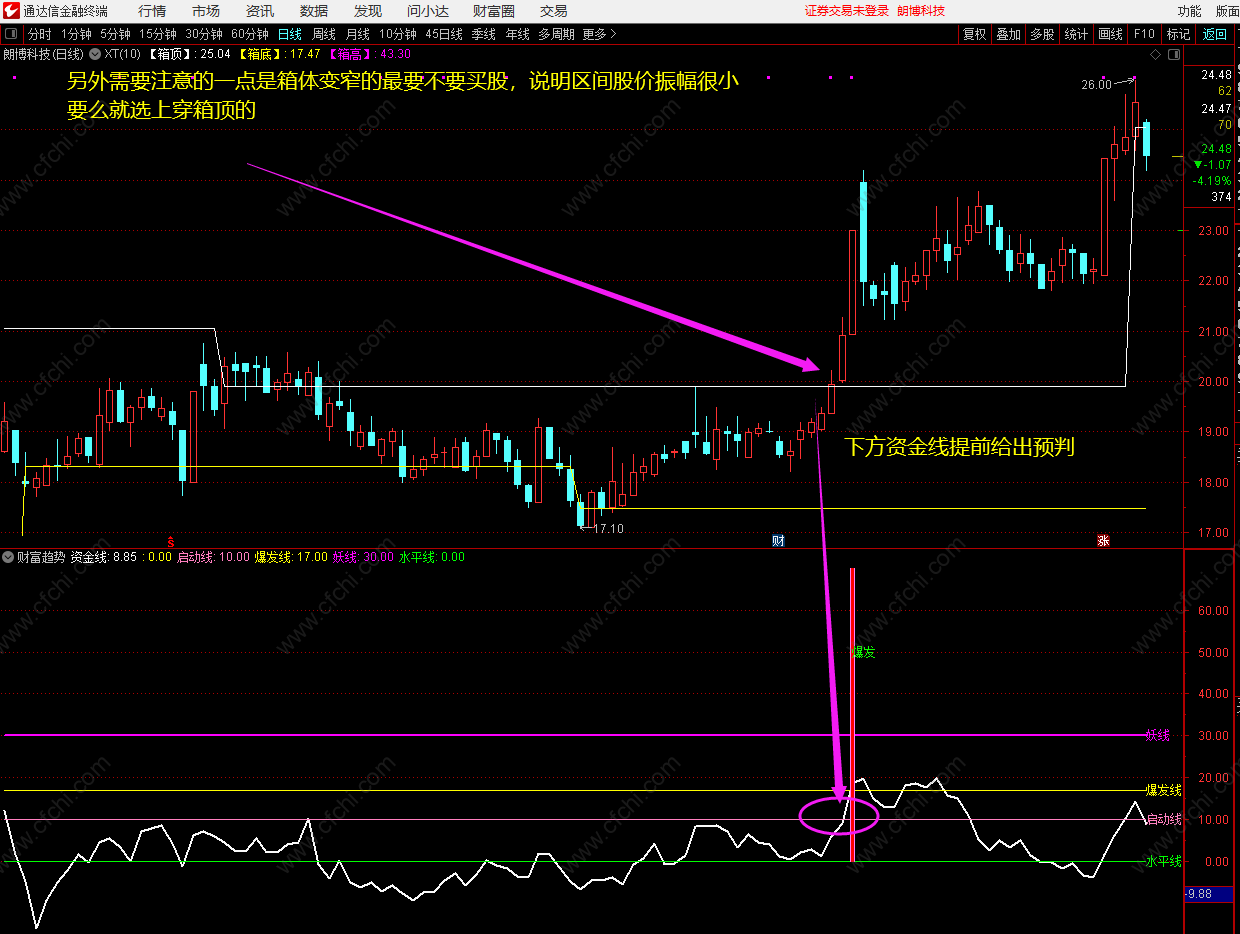Open the 市场 menu
1240x934 pixels.
pos(206,11)
